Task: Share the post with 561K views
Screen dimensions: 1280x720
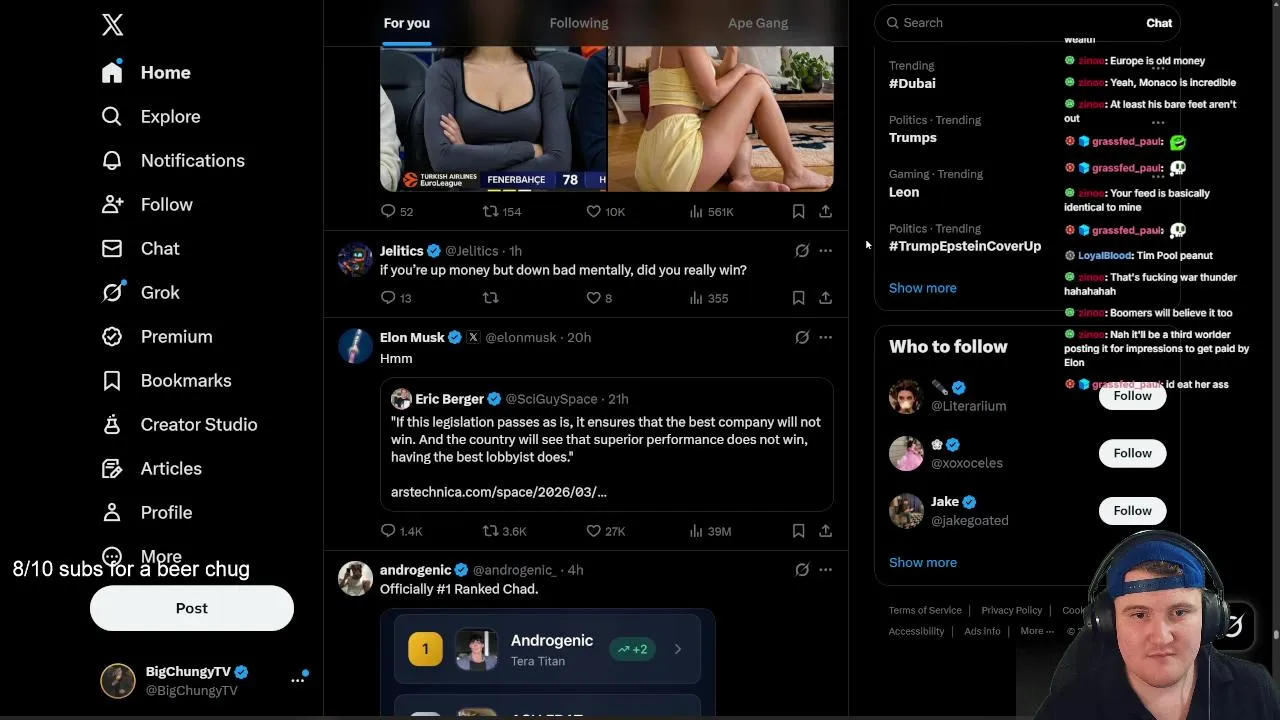Action: (x=825, y=211)
